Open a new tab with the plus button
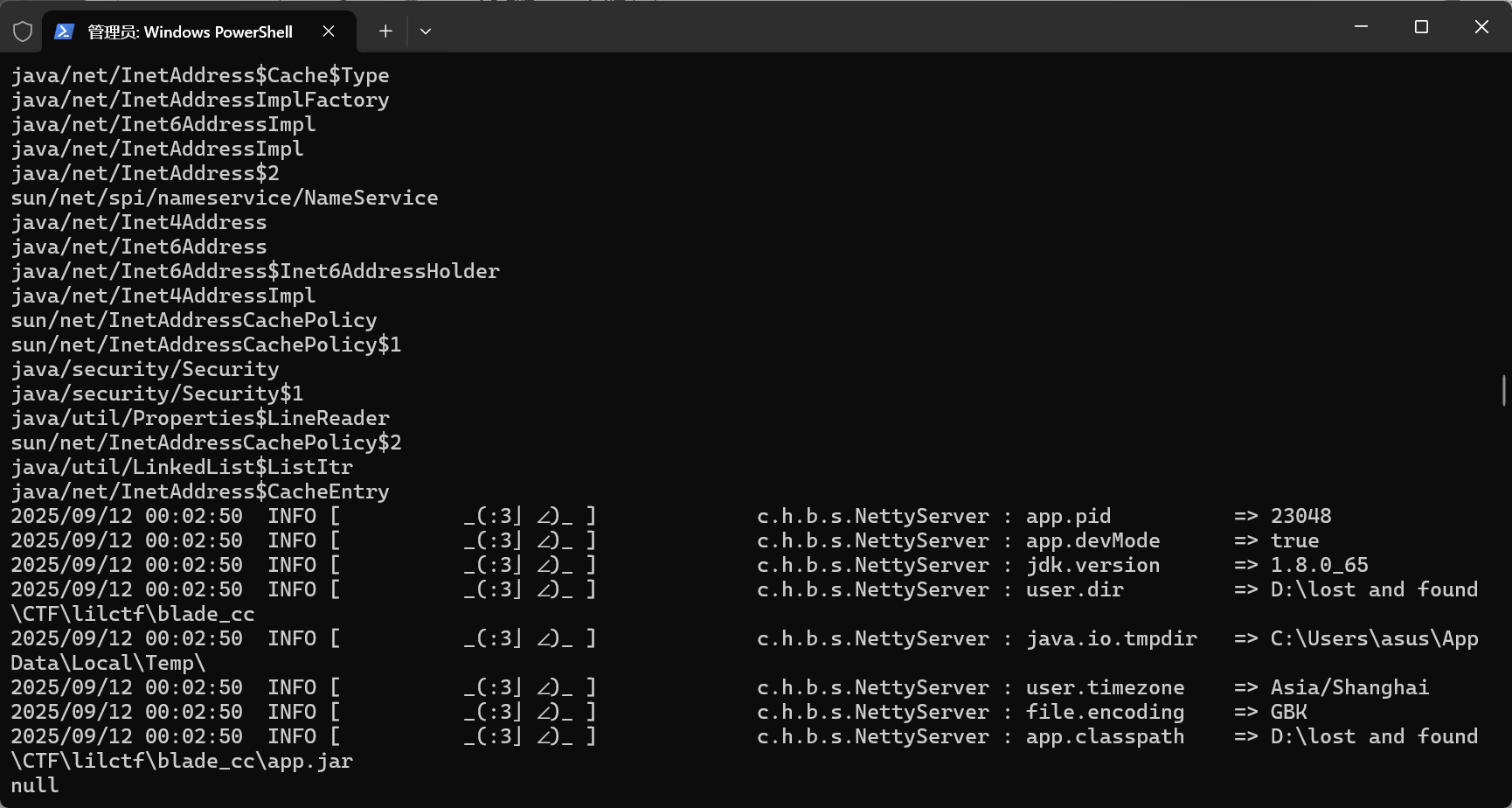Screen dimensions: 1512x808 point(385,31)
